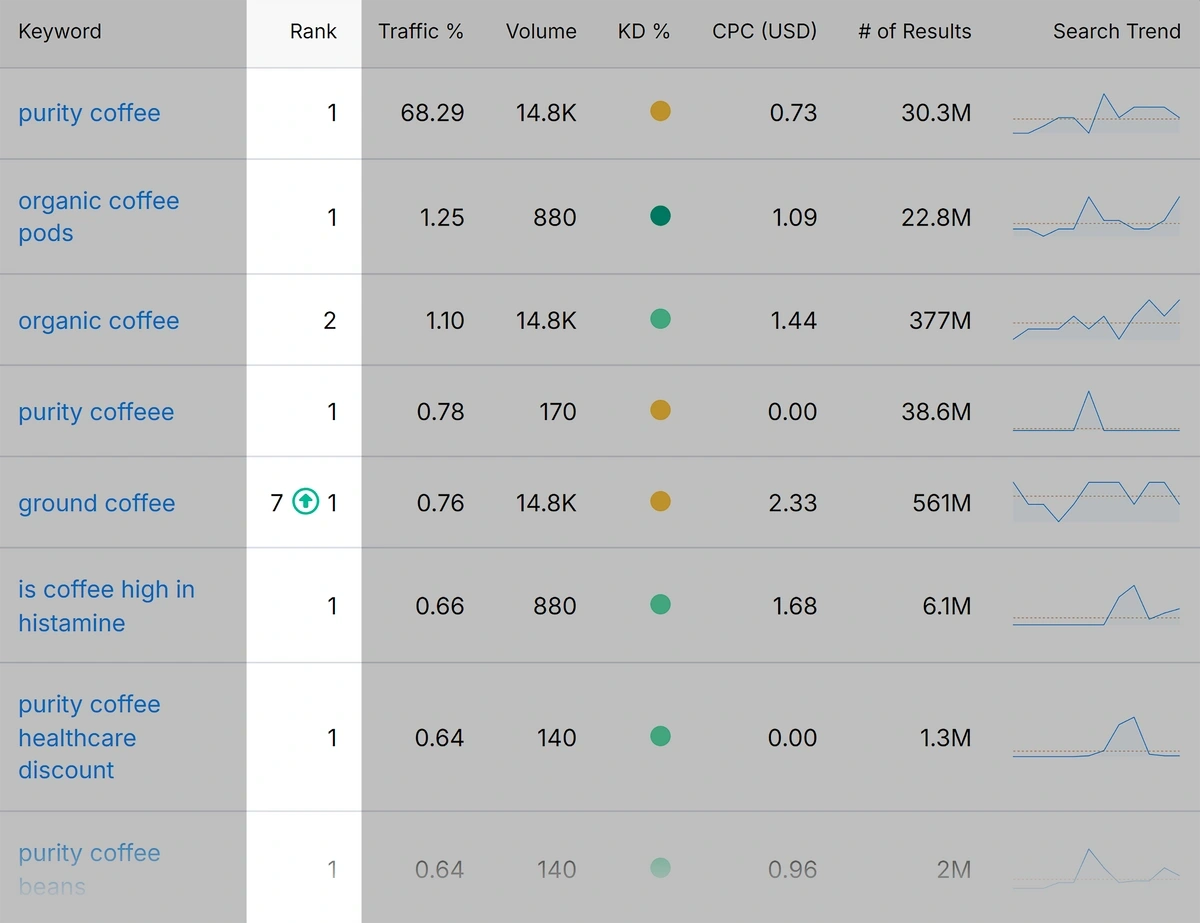Screen dimensions: 1200x923
Task: Click the 22.8M results value
Action: pyautogui.click(x=936, y=217)
